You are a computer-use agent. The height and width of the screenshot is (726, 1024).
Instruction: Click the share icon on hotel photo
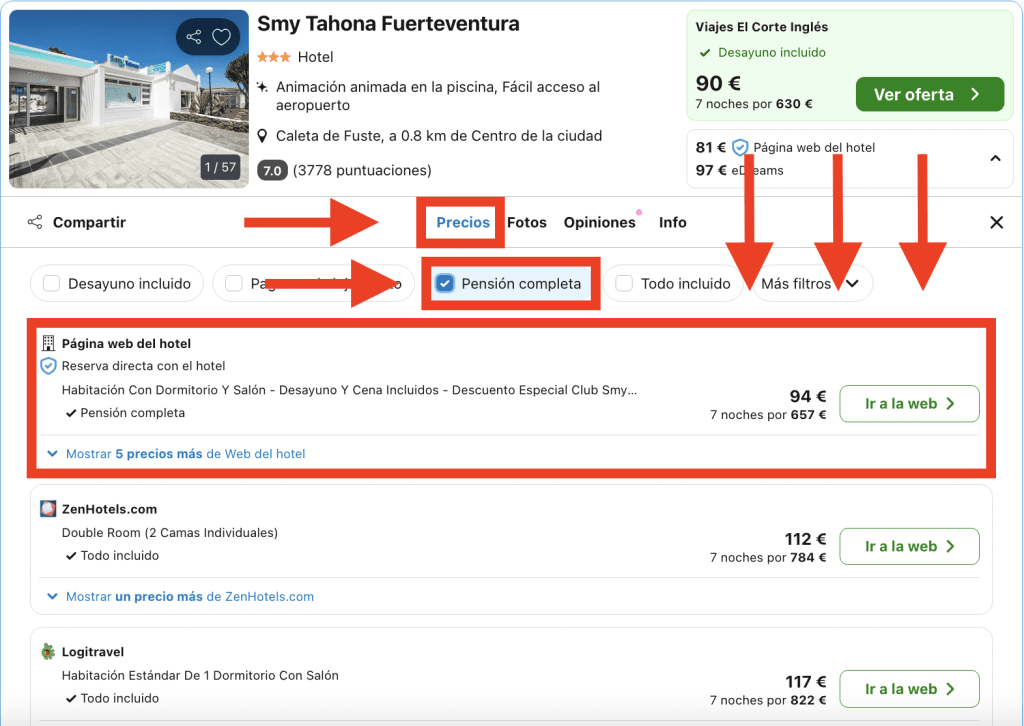pyautogui.click(x=194, y=38)
